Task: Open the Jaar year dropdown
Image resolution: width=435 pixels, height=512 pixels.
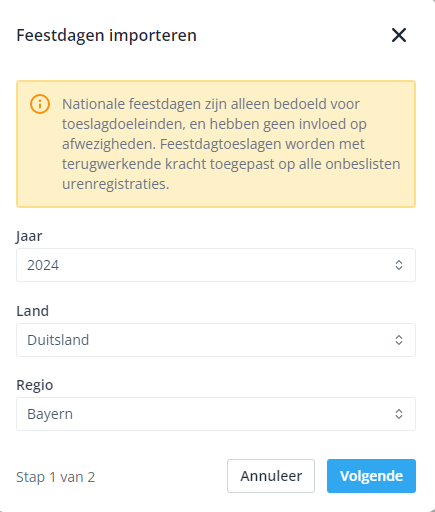Action: (216, 265)
